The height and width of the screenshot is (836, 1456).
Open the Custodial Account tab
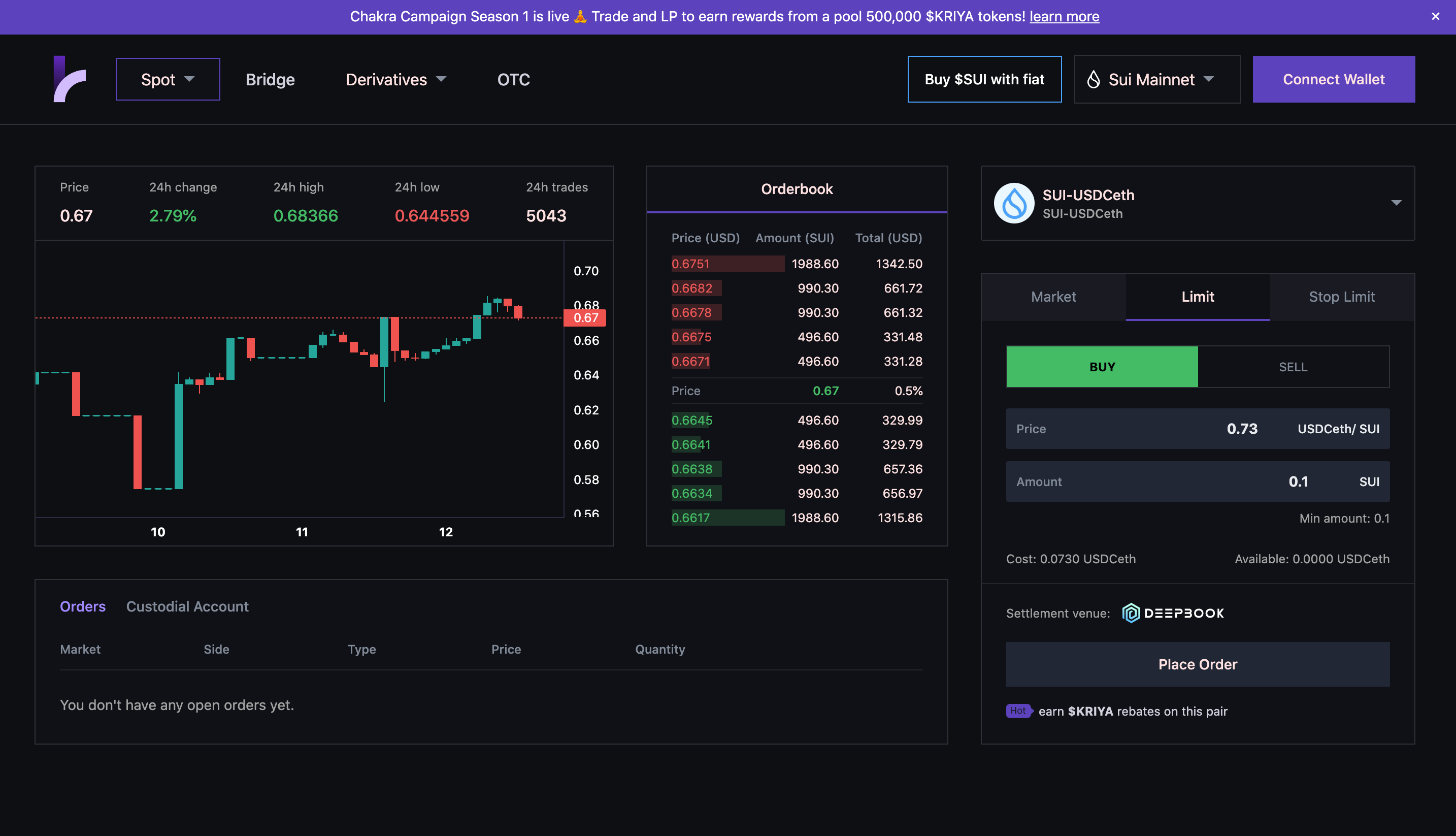187,606
